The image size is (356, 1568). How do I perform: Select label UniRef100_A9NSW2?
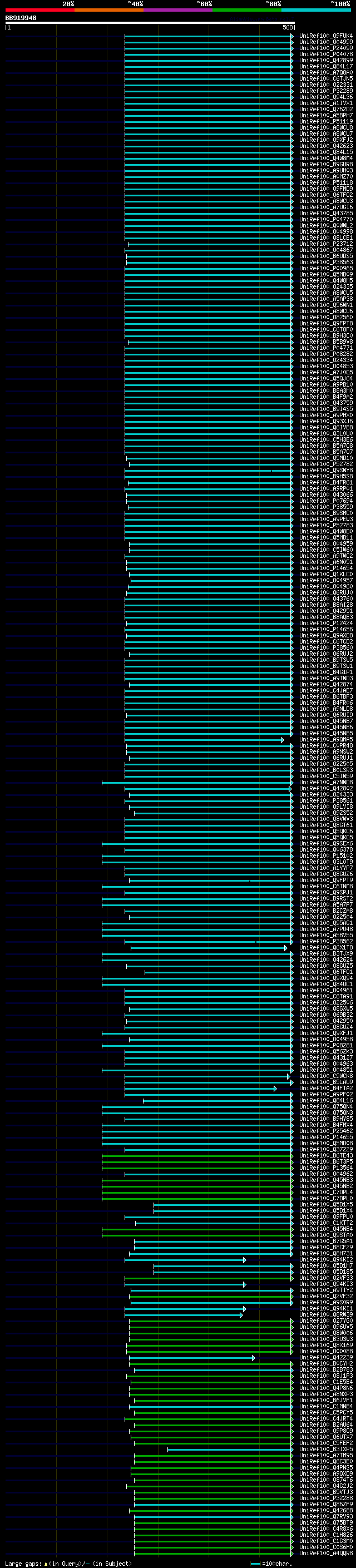tap(326, 752)
